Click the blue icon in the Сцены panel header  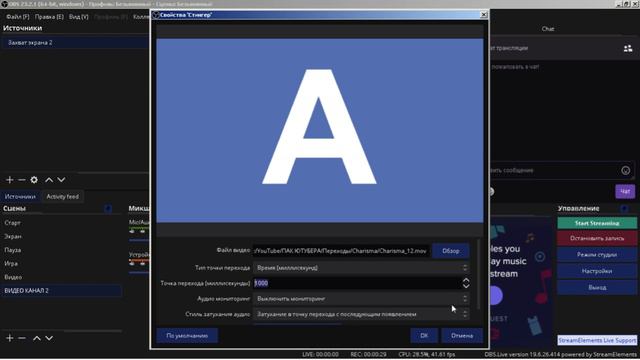pos(108,209)
